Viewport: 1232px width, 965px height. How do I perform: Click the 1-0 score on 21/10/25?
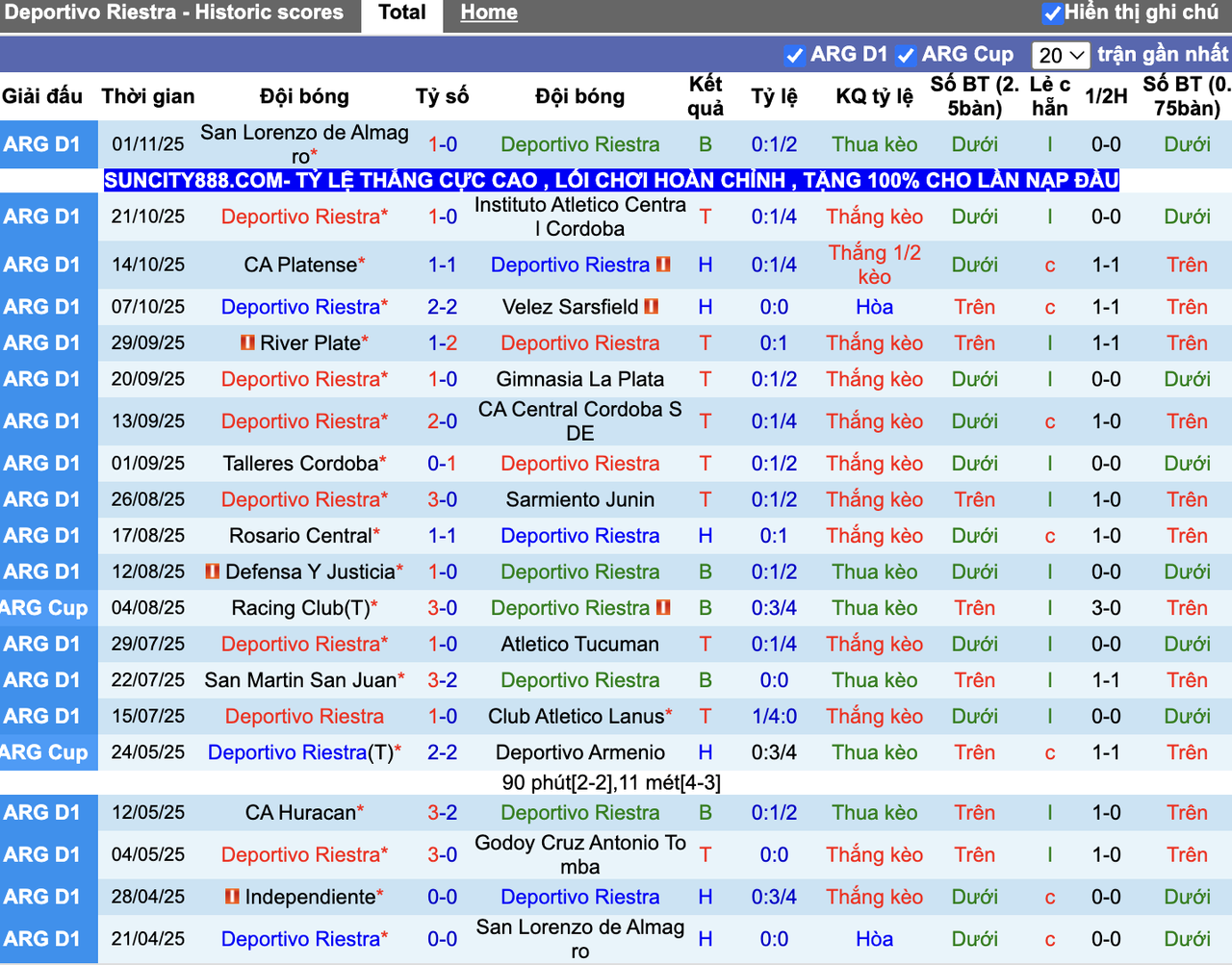[x=443, y=216]
